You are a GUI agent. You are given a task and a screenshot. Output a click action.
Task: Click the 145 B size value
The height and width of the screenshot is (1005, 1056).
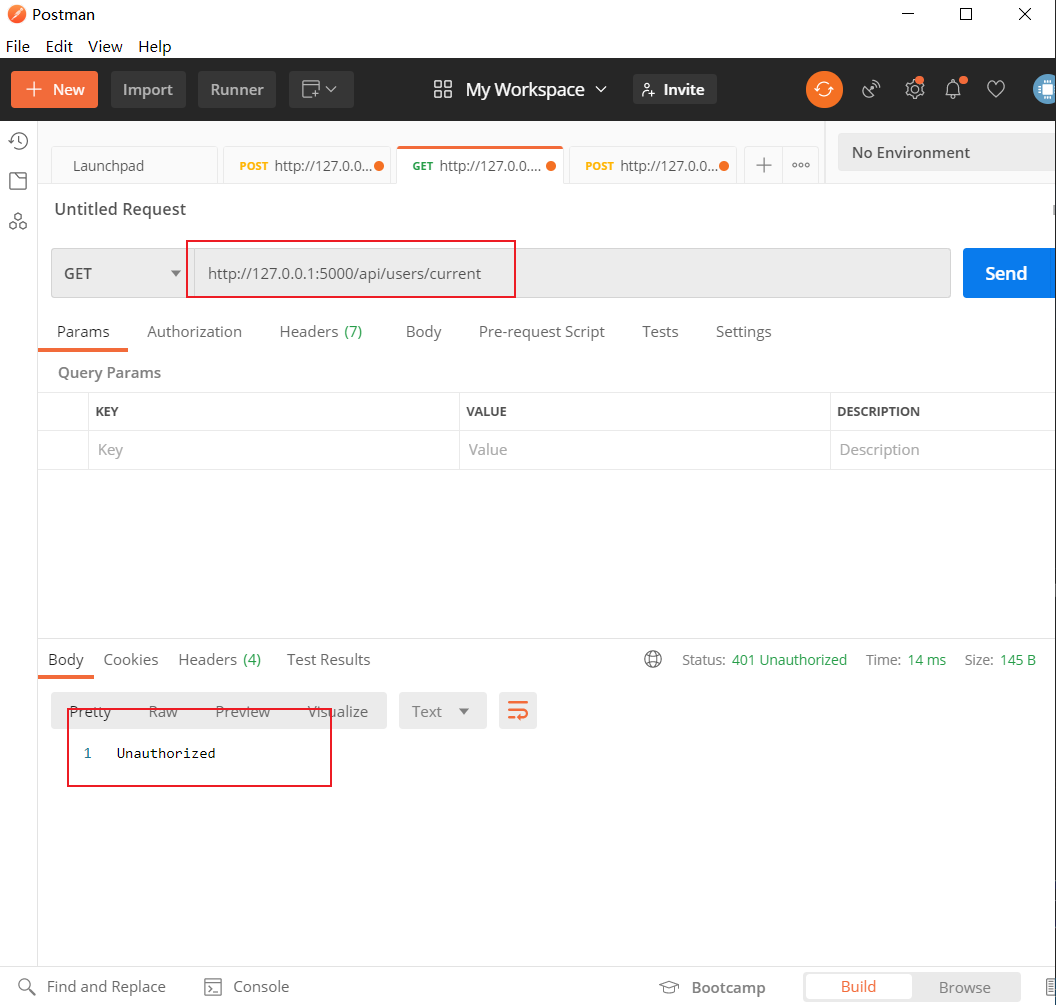(1017, 659)
